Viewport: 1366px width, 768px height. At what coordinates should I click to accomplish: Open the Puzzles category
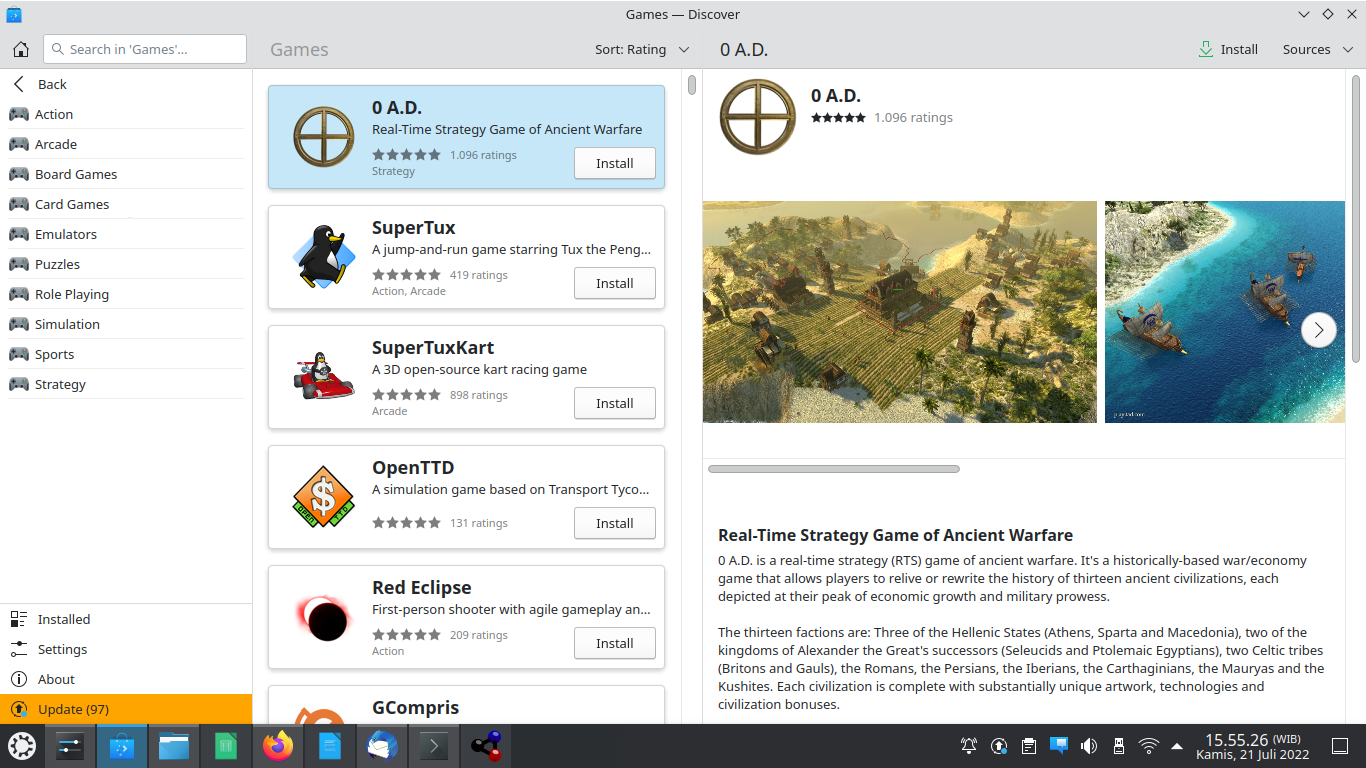[x=126, y=264]
